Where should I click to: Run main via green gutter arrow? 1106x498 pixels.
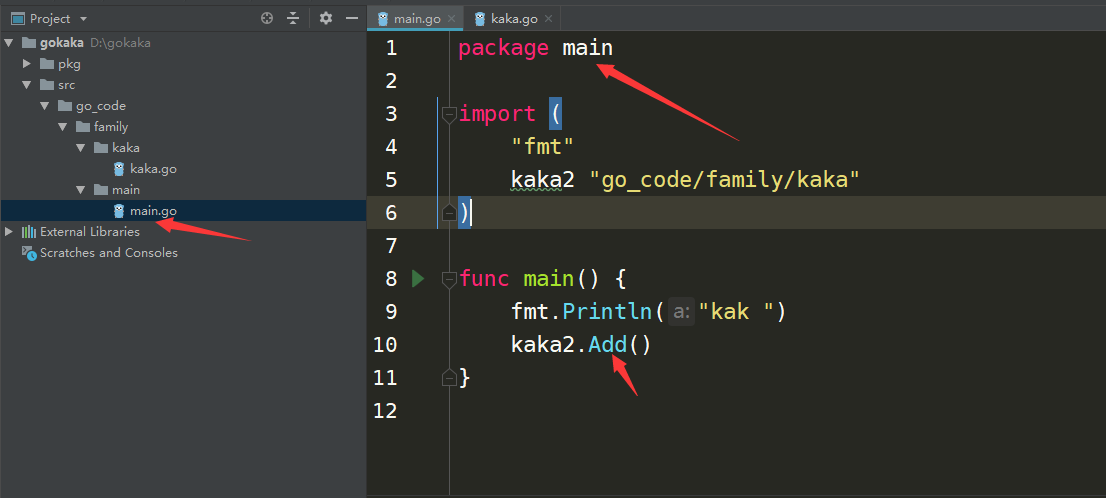(x=418, y=279)
